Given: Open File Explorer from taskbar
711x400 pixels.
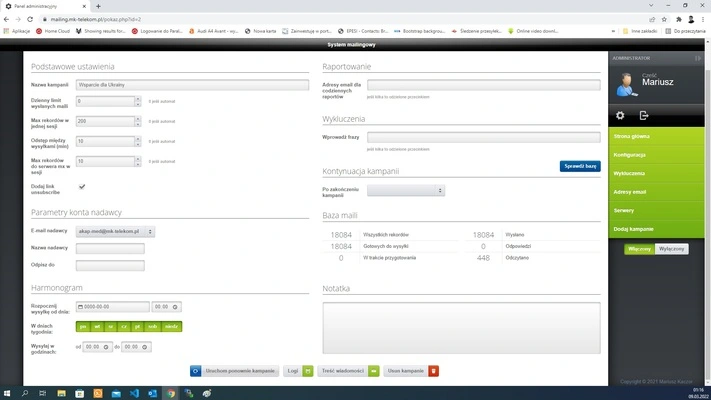Looking at the screenshot, I should [x=61, y=393].
